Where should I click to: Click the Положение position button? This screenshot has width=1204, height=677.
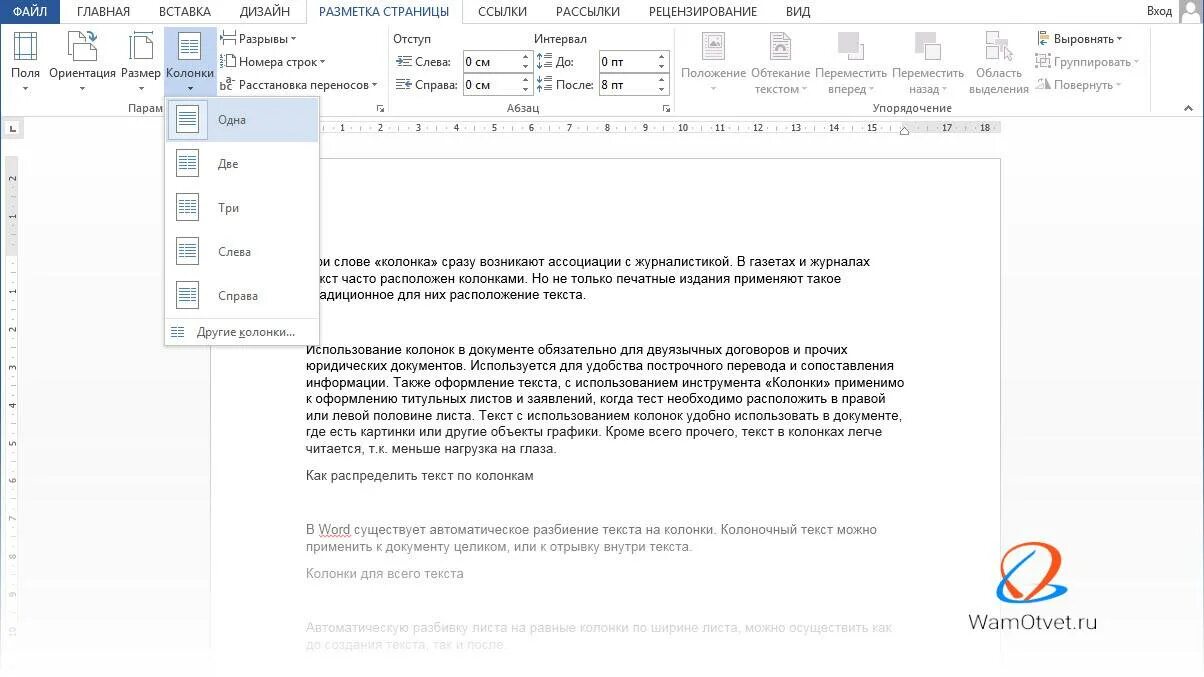tap(713, 62)
